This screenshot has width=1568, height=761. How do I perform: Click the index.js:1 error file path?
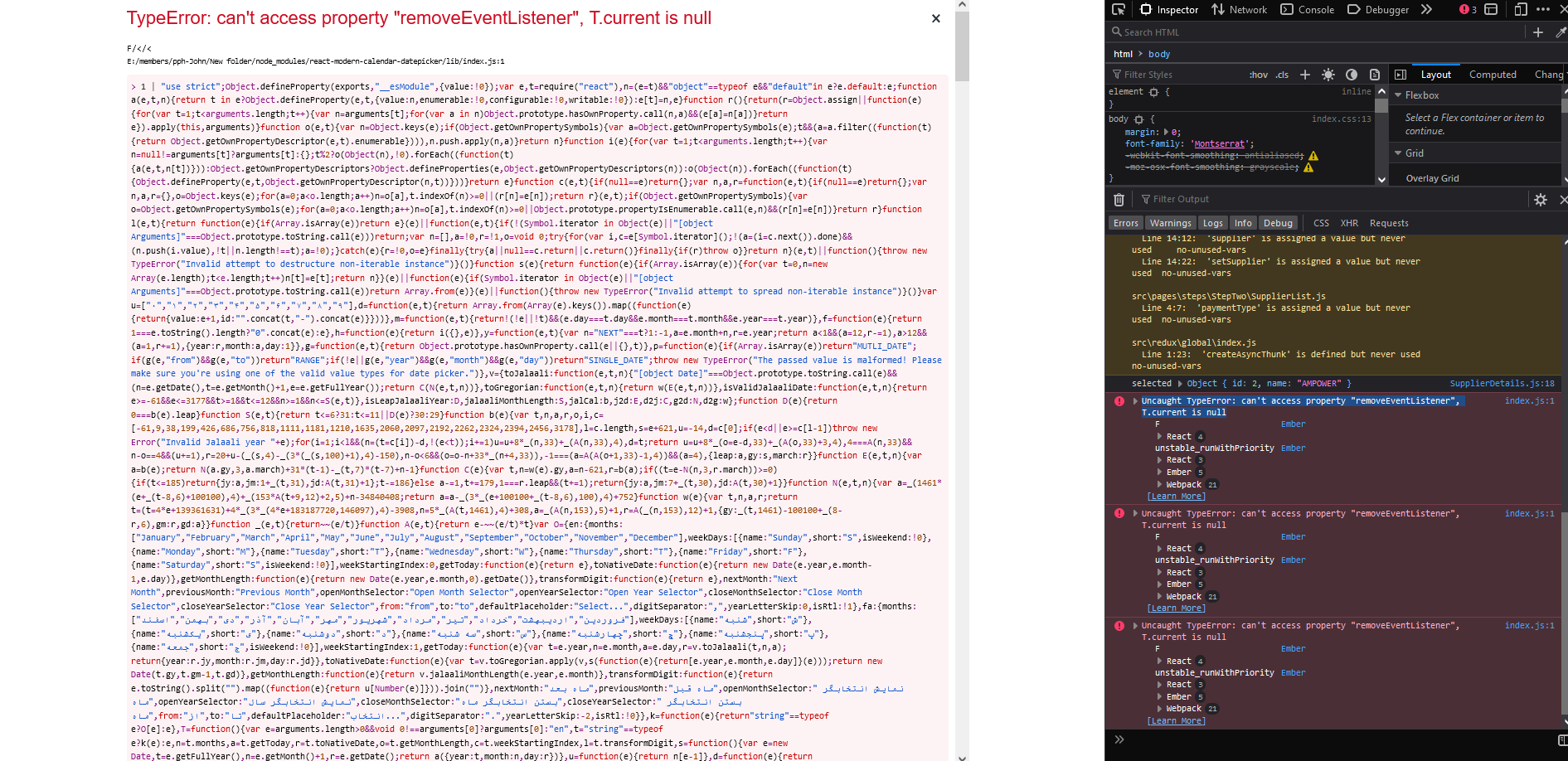[316, 61]
